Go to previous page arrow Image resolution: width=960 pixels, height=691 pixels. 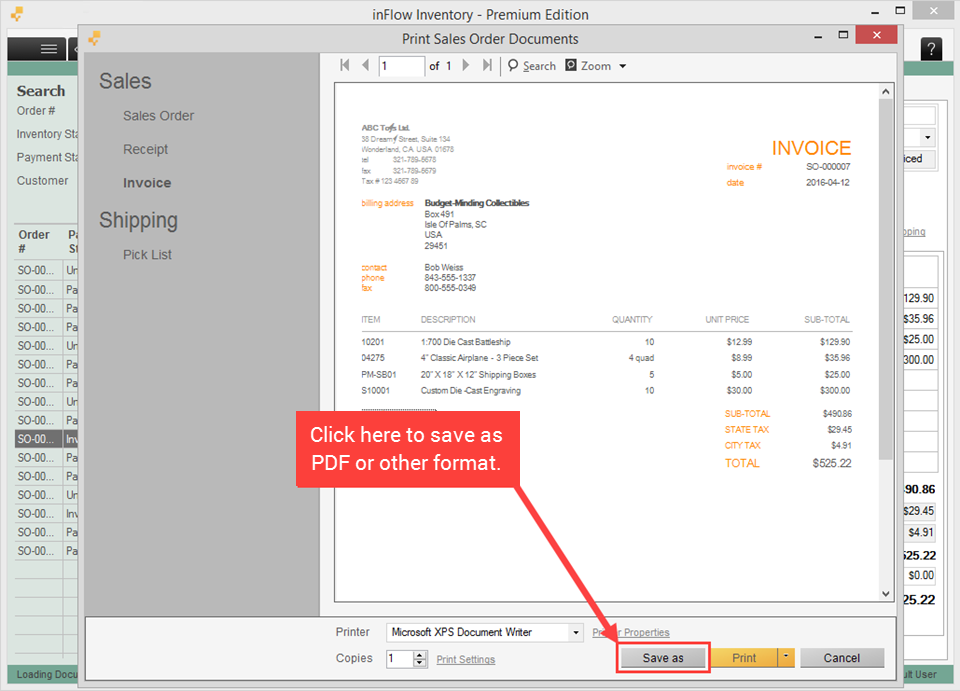(365, 66)
